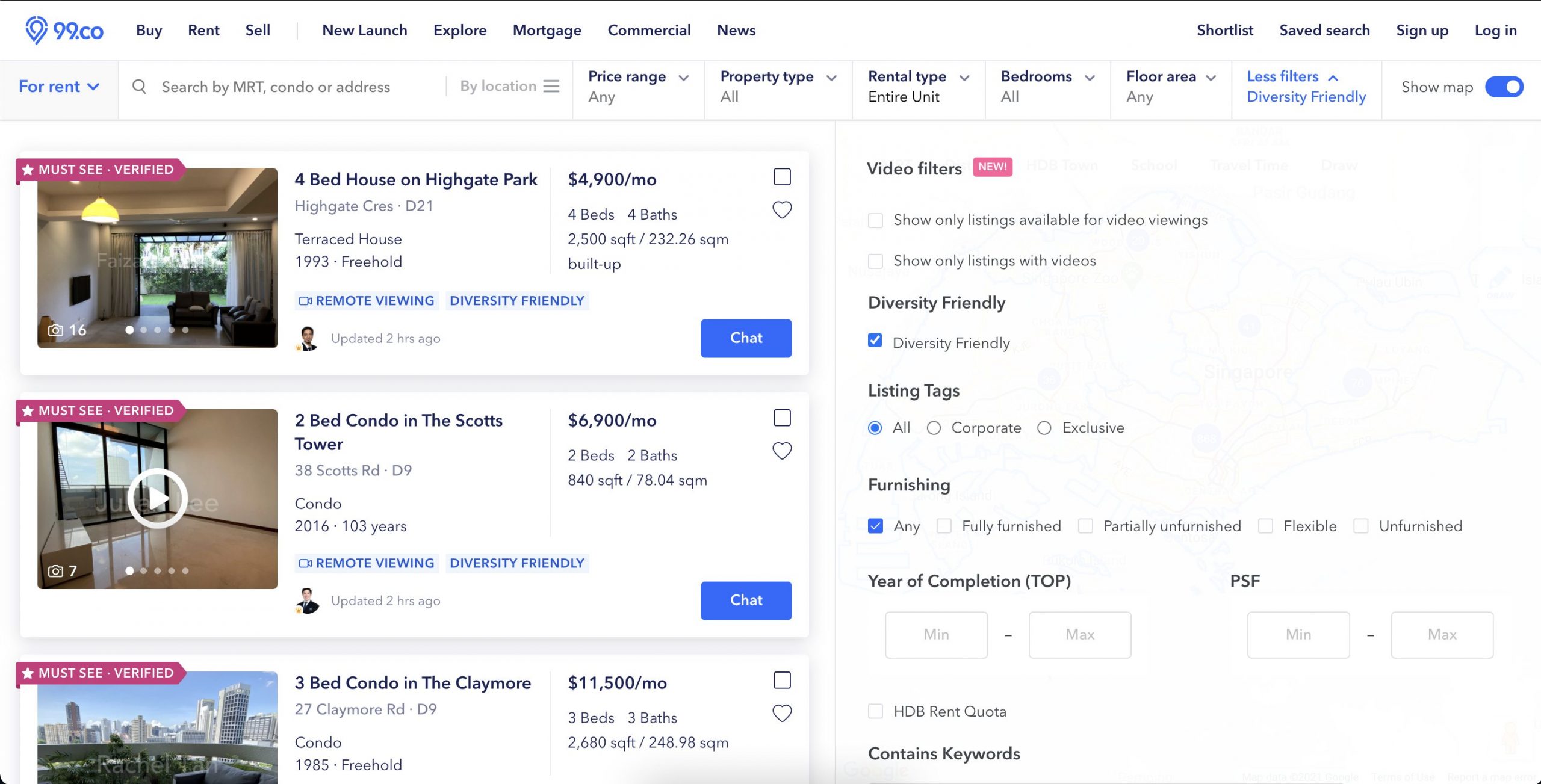This screenshot has height=784, width=1541.
Task: Click the remote viewing tag icon on second listing
Action: pyautogui.click(x=306, y=562)
